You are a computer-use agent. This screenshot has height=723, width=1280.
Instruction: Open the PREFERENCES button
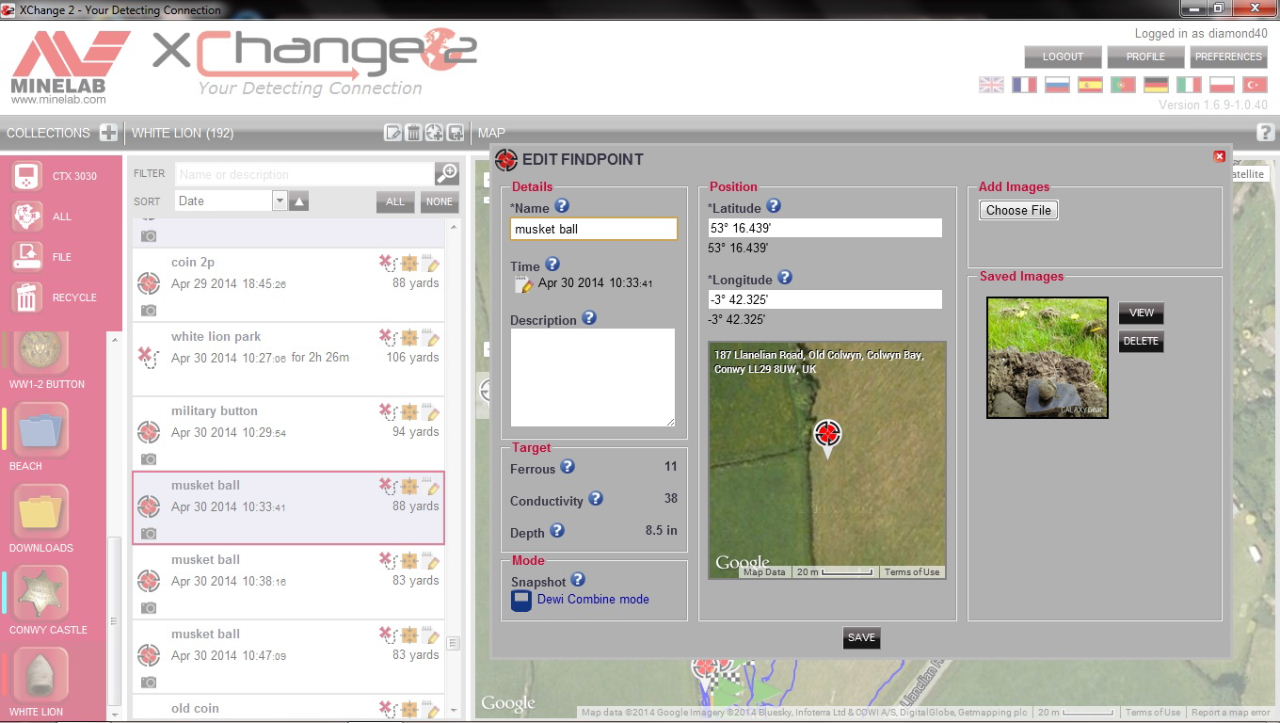click(x=1229, y=57)
